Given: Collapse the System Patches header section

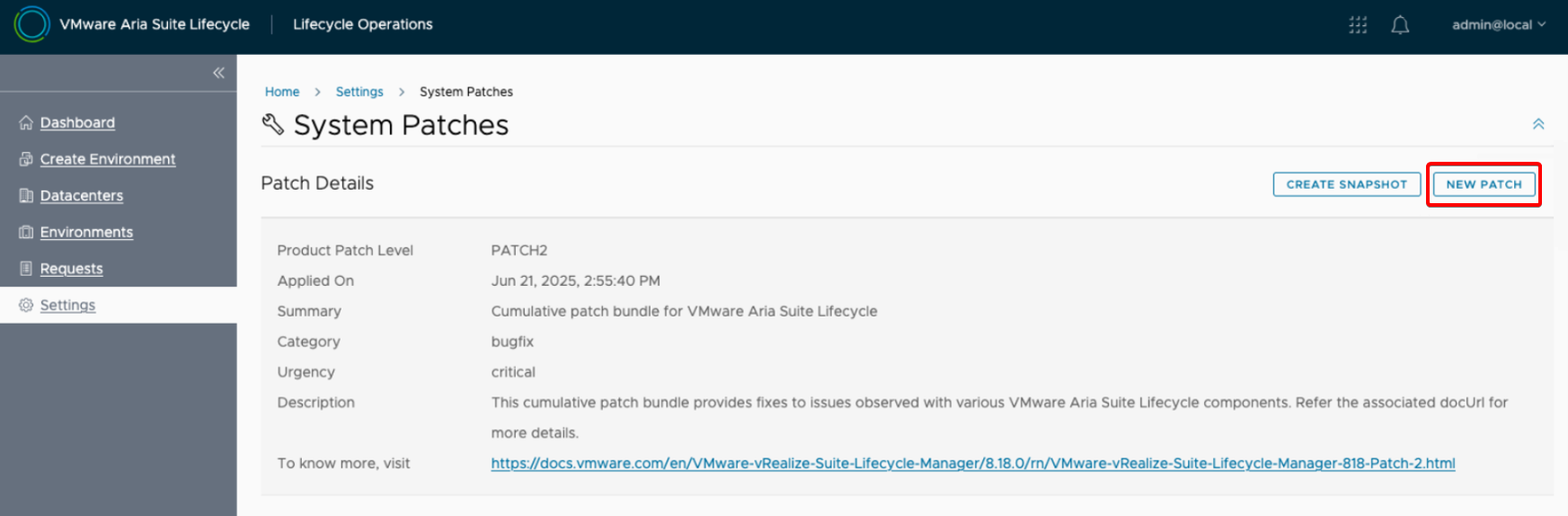Looking at the screenshot, I should click(1537, 124).
